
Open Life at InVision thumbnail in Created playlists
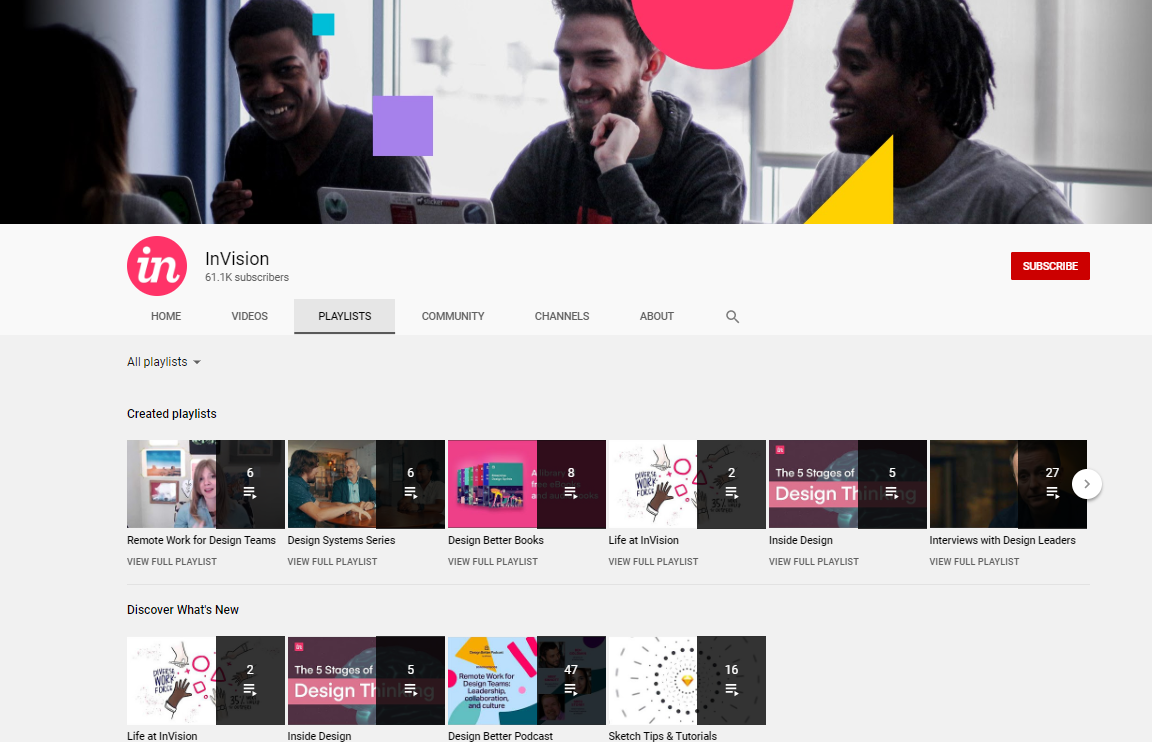[x=687, y=484]
